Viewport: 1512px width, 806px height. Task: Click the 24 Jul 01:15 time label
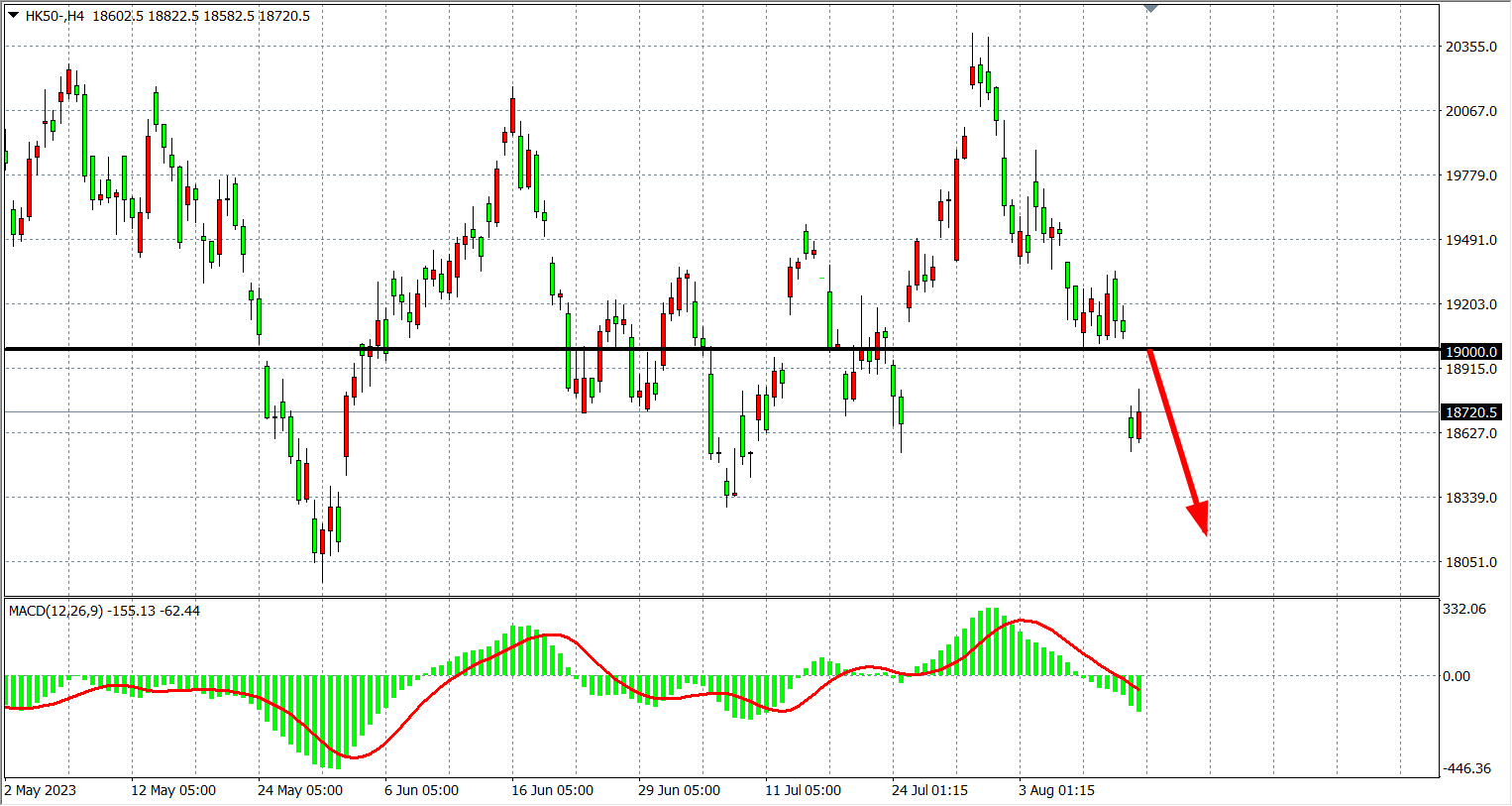click(929, 790)
